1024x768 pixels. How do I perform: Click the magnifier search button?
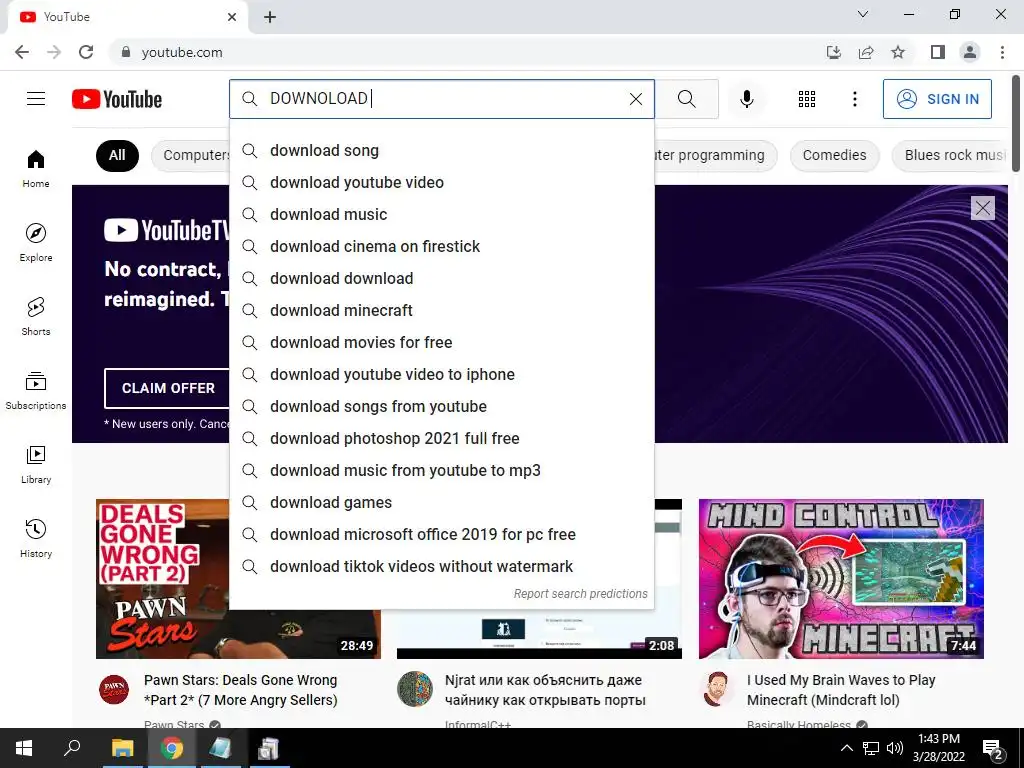point(686,99)
